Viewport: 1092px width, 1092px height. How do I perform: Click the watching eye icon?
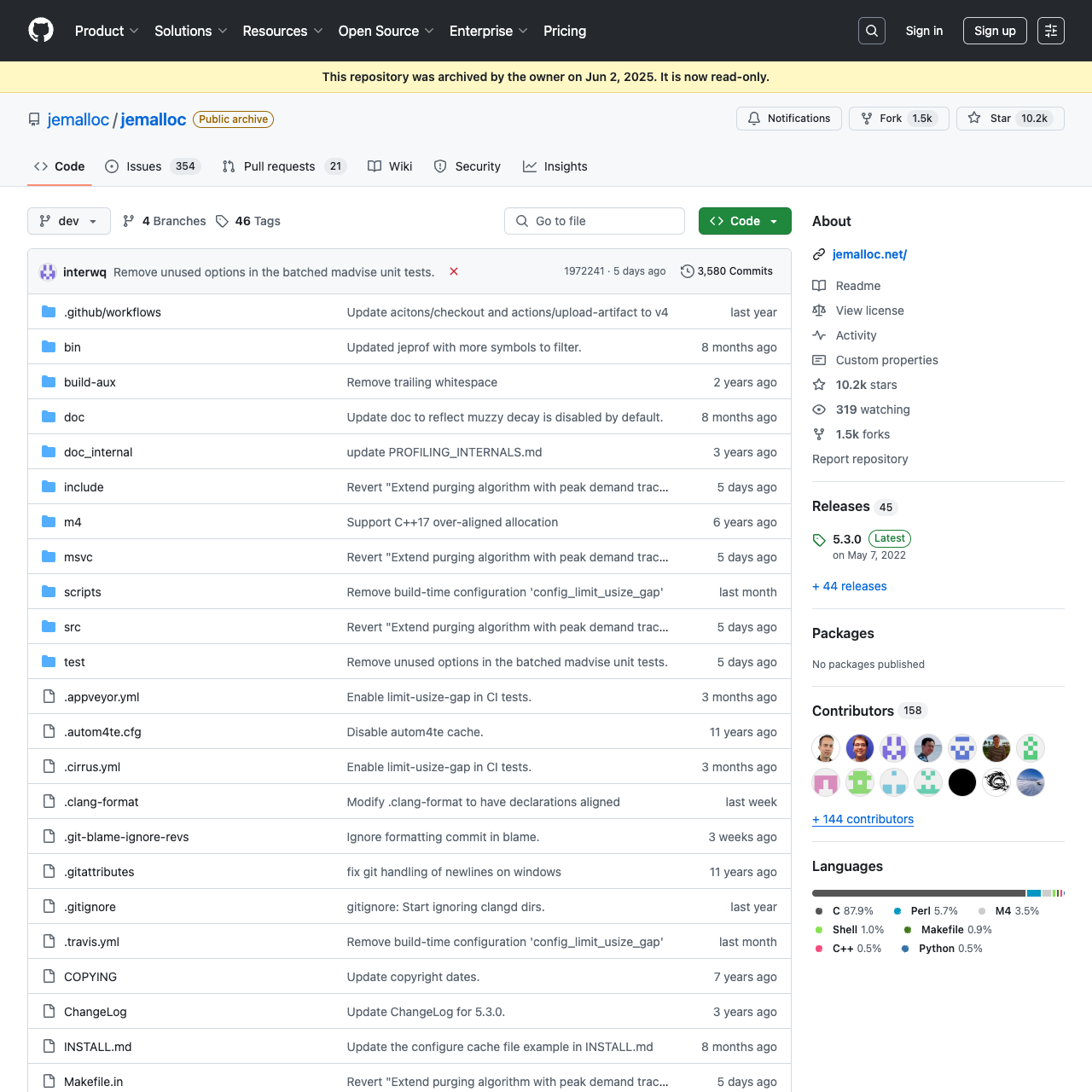819,409
